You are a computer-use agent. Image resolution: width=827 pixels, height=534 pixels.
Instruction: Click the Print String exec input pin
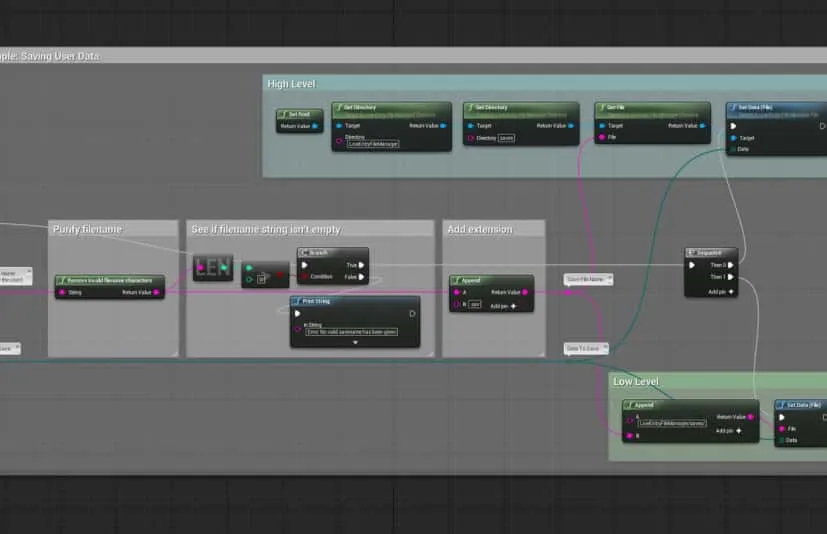tap(298, 313)
